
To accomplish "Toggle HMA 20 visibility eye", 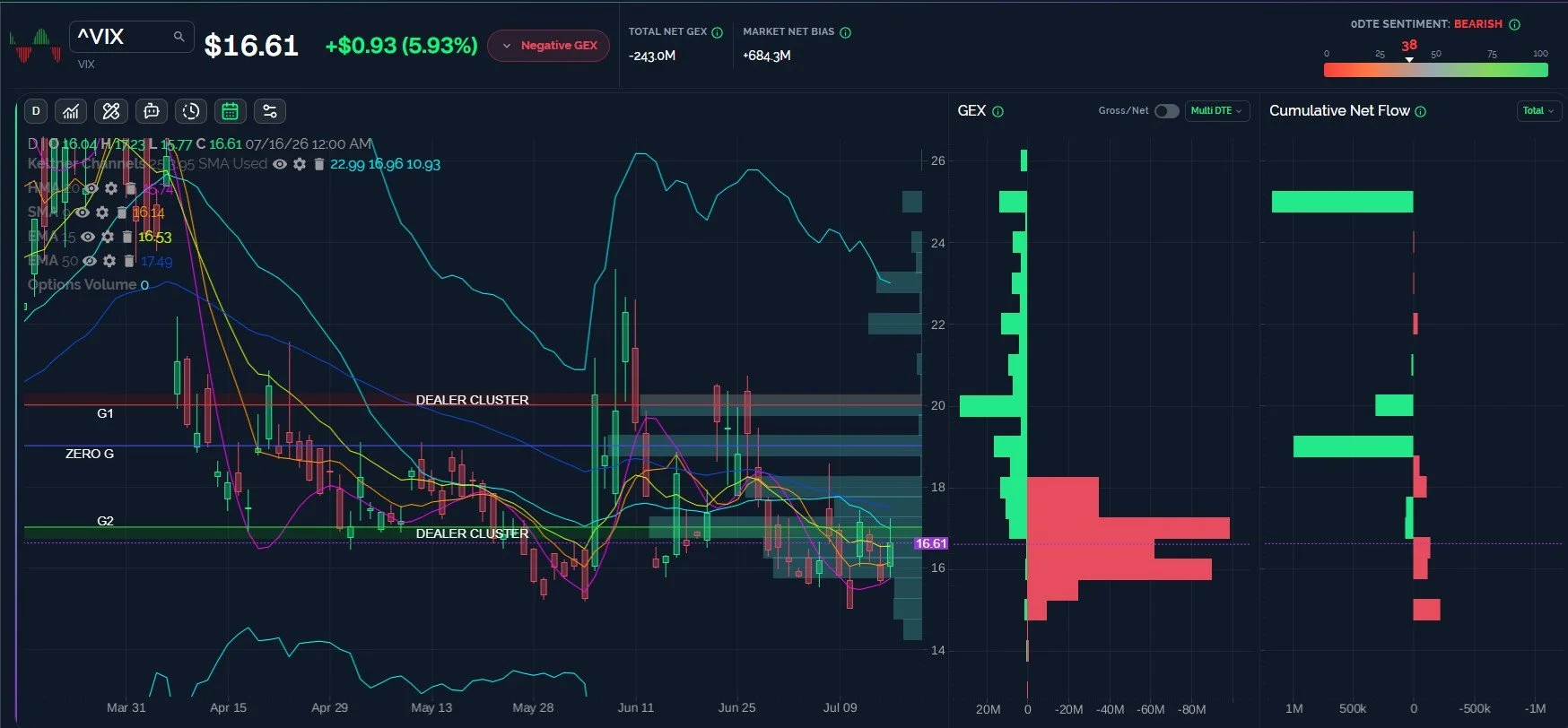I will point(91,188).
